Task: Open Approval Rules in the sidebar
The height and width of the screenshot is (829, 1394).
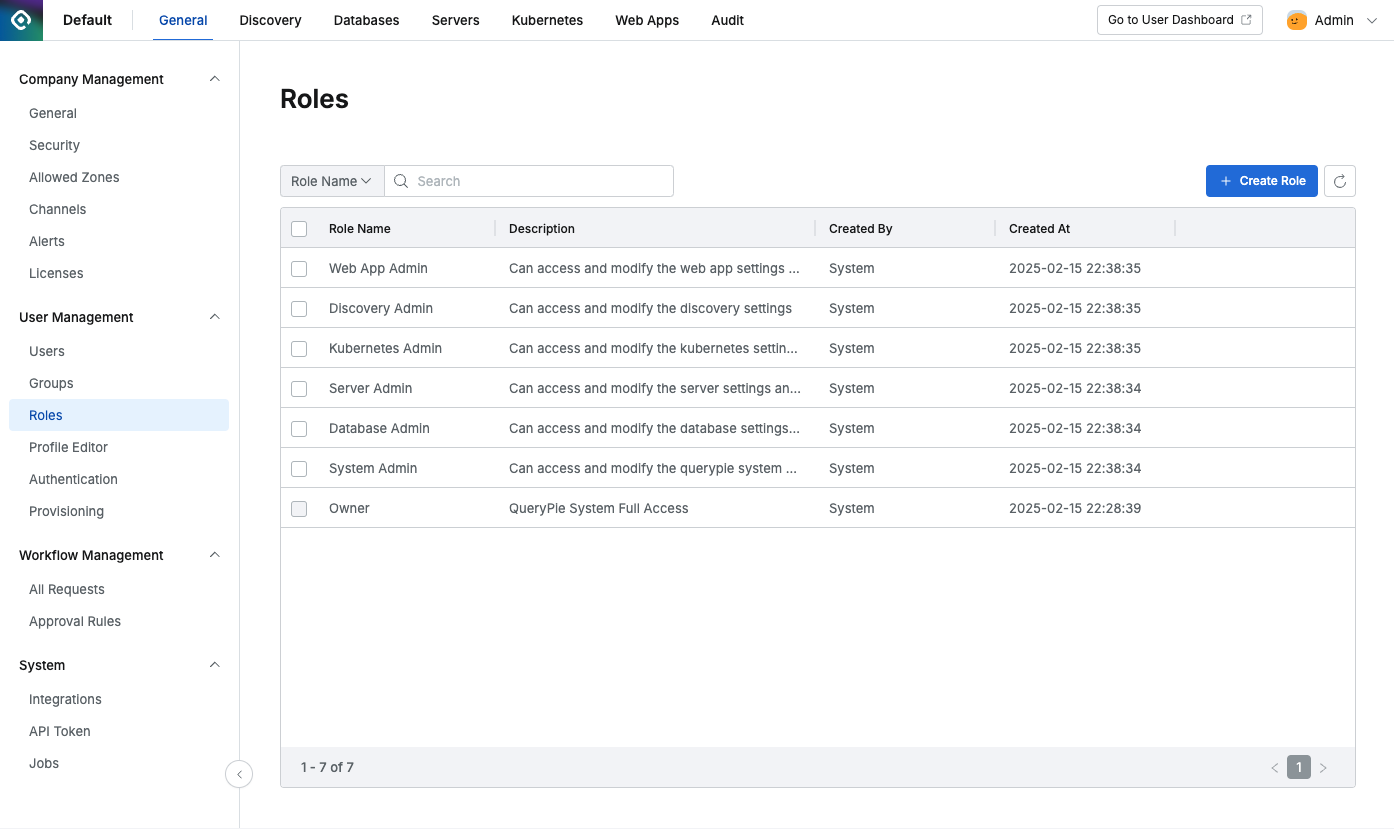Action: [x=75, y=621]
